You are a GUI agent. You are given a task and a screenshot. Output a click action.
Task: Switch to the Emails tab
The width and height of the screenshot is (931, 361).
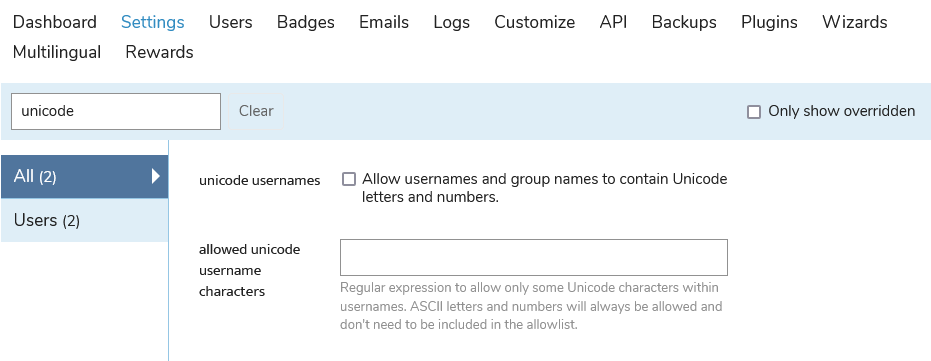coord(384,22)
